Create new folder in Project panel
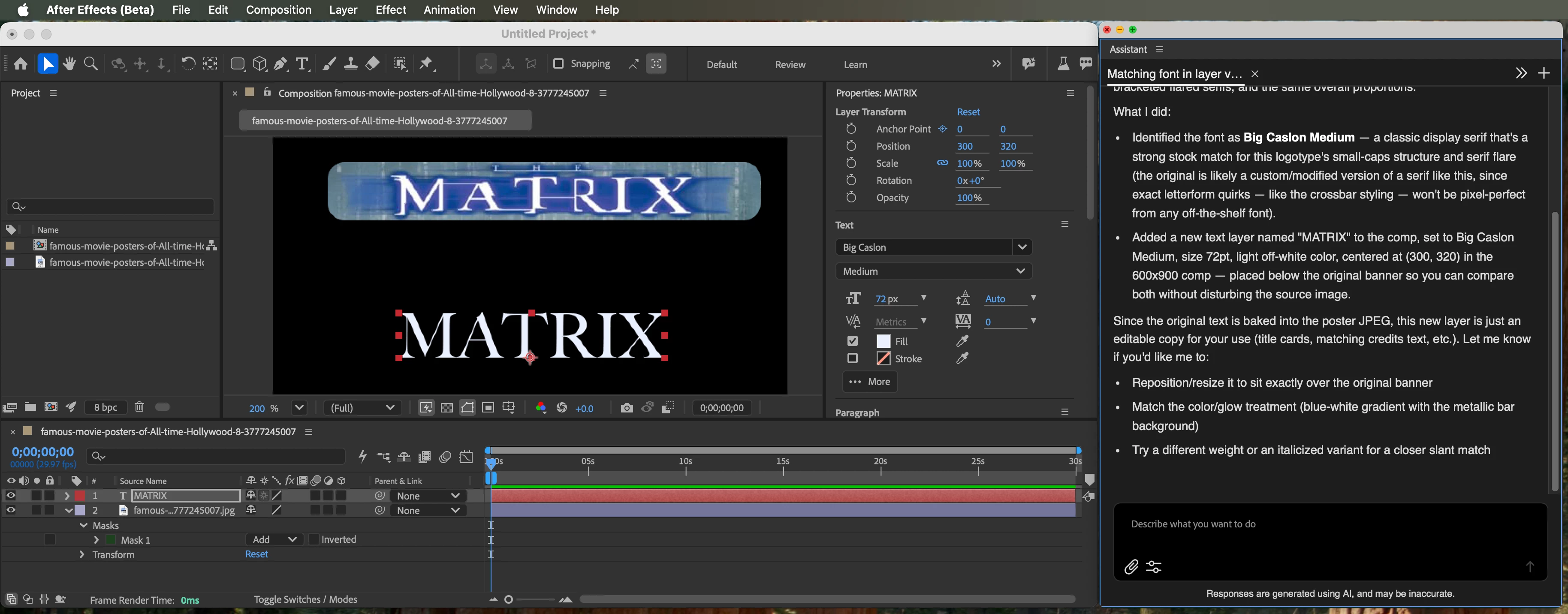The height and width of the screenshot is (614, 1568). tap(30, 407)
